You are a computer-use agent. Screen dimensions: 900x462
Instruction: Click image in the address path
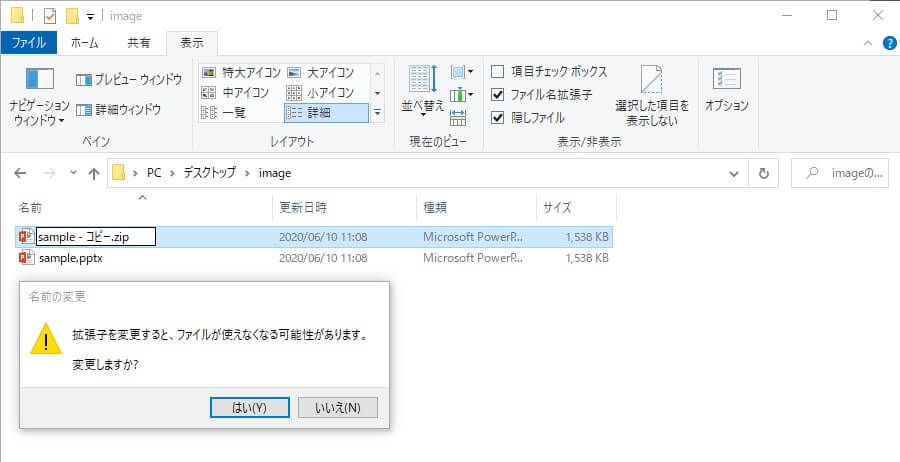click(275, 173)
